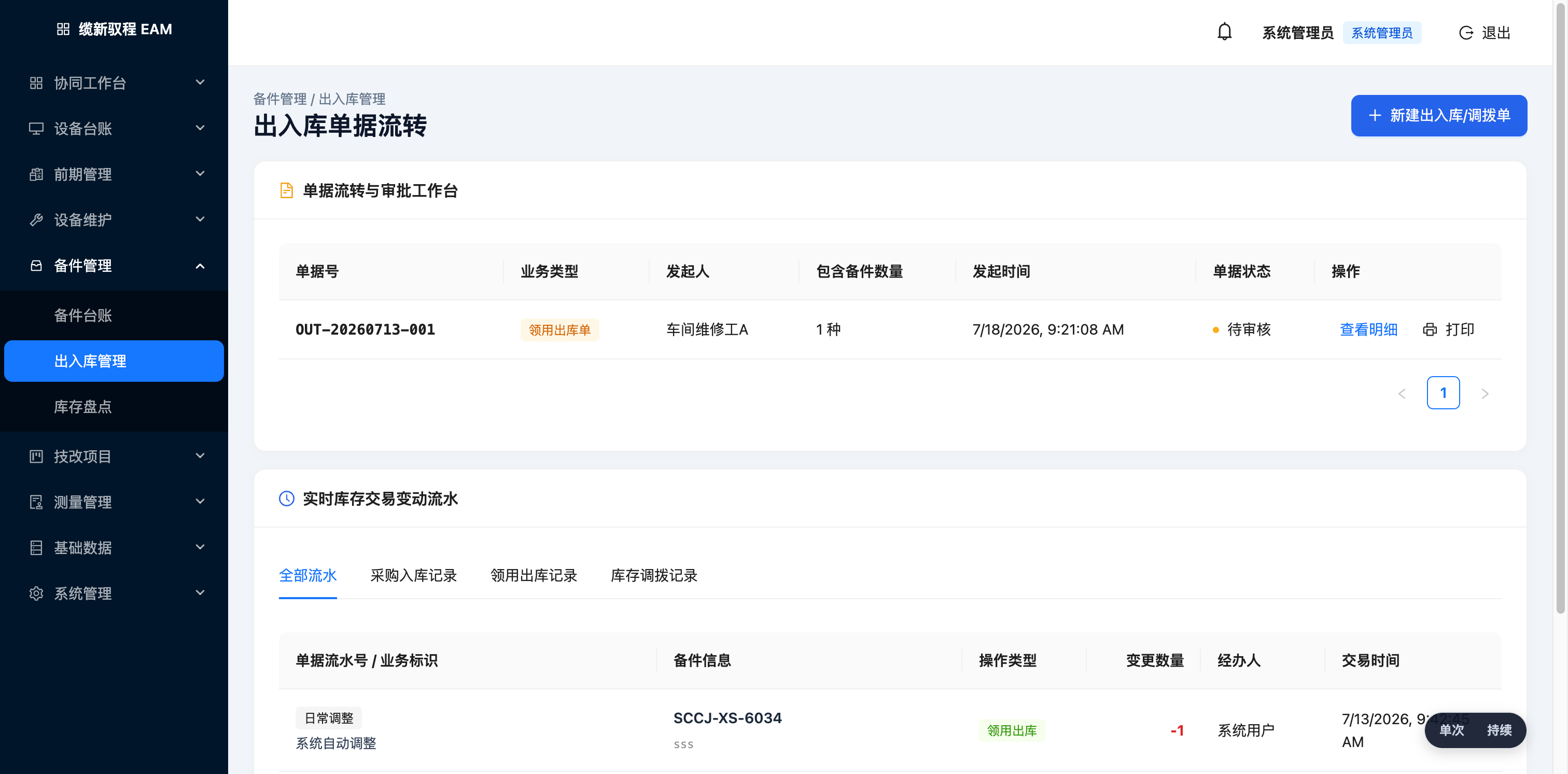The image size is (1568, 774).
Task: Collapse the 备件管理 menu chevron
Action: [x=200, y=266]
